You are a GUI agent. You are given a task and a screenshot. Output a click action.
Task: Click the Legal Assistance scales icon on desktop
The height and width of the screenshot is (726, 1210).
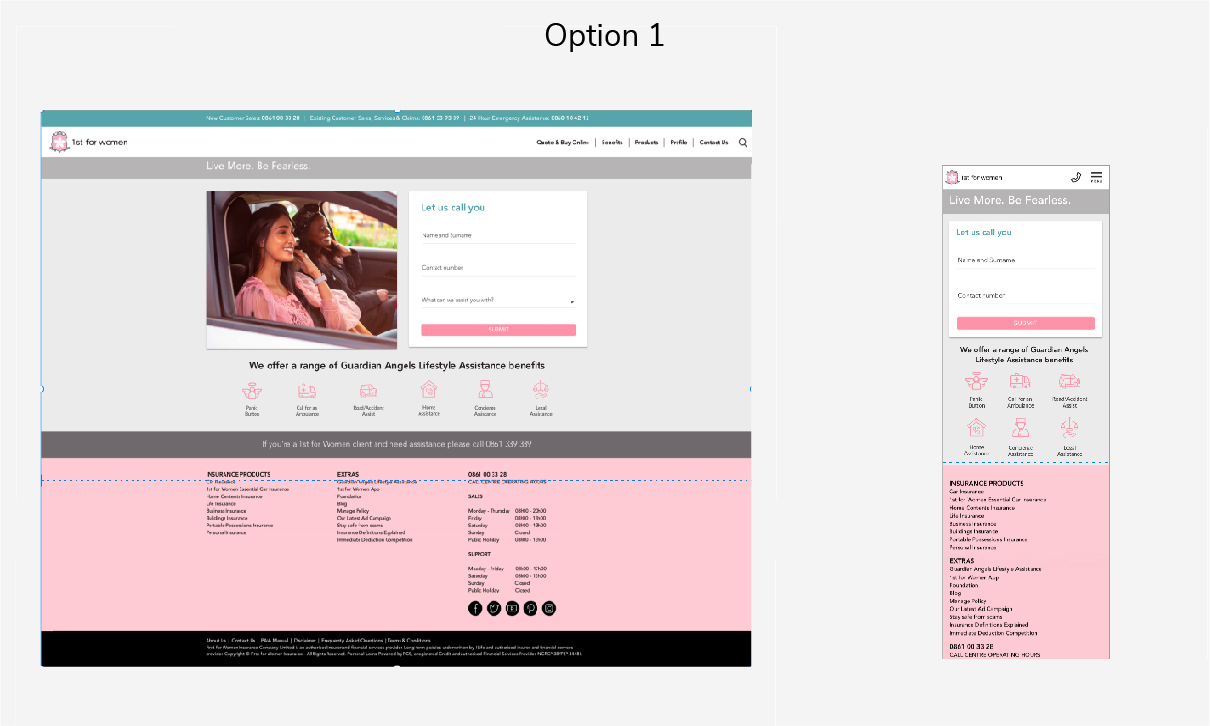(541, 390)
